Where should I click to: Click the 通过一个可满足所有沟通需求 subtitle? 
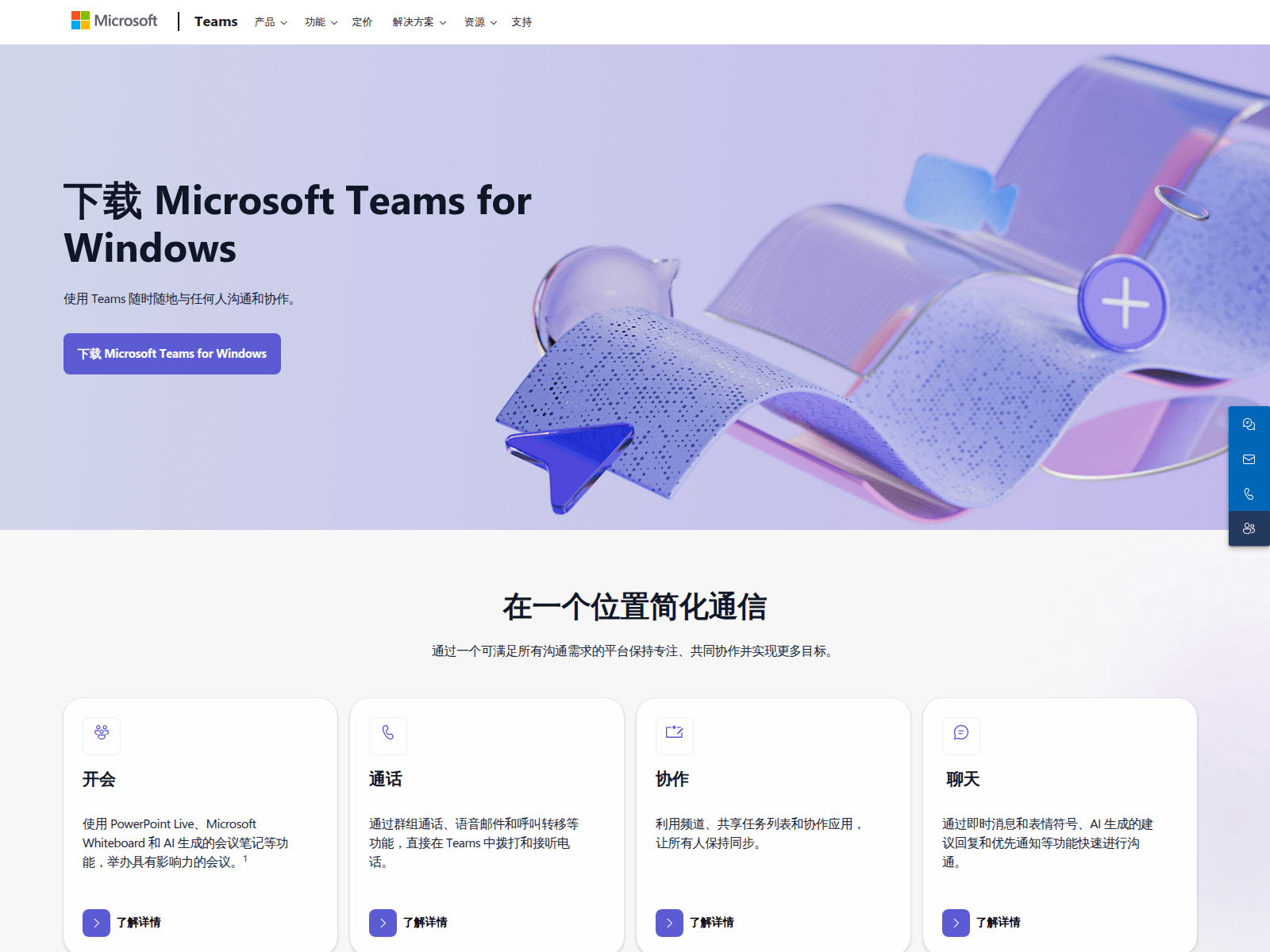pos(634,651)
